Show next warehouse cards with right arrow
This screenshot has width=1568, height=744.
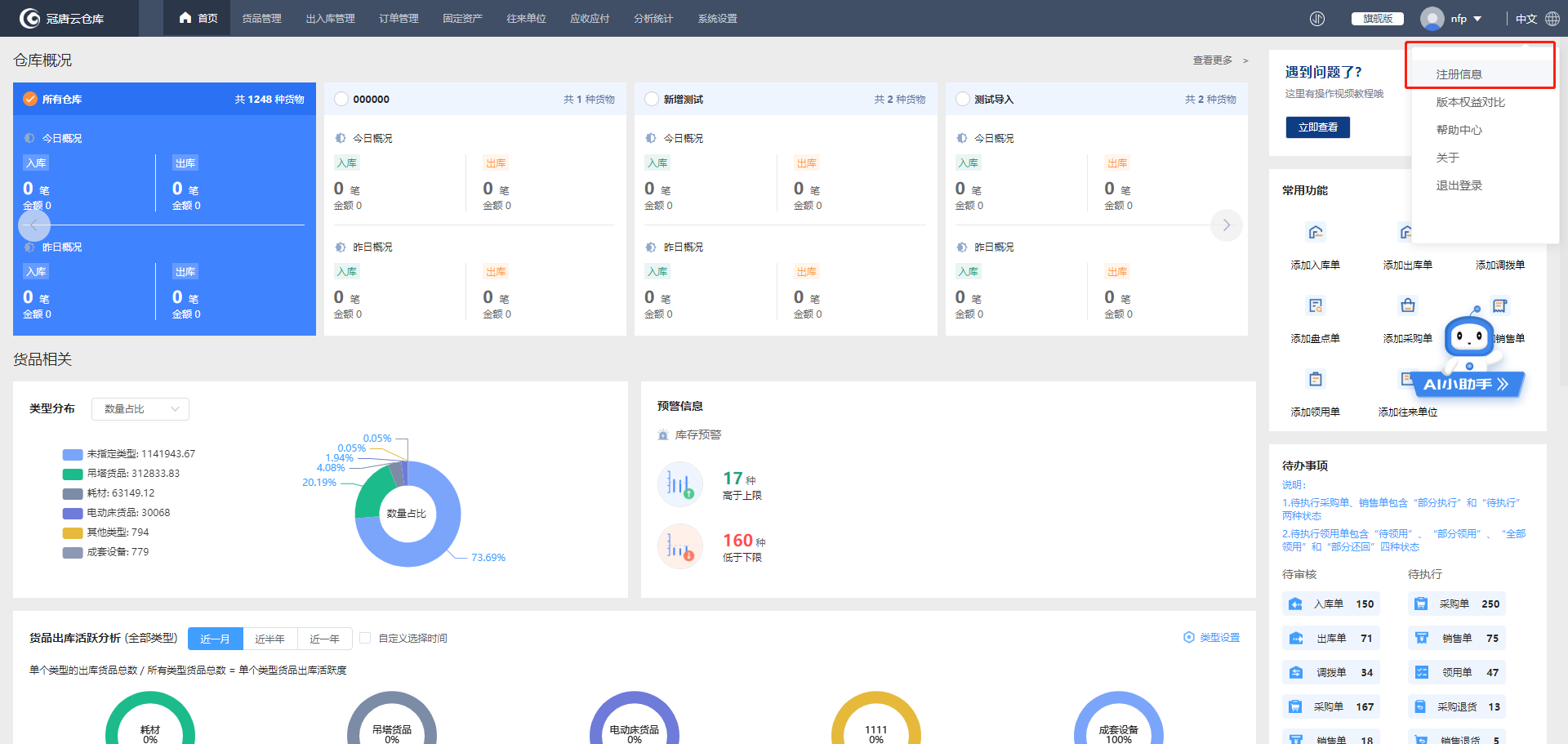pyautogui.click(x=1226, y=225)
